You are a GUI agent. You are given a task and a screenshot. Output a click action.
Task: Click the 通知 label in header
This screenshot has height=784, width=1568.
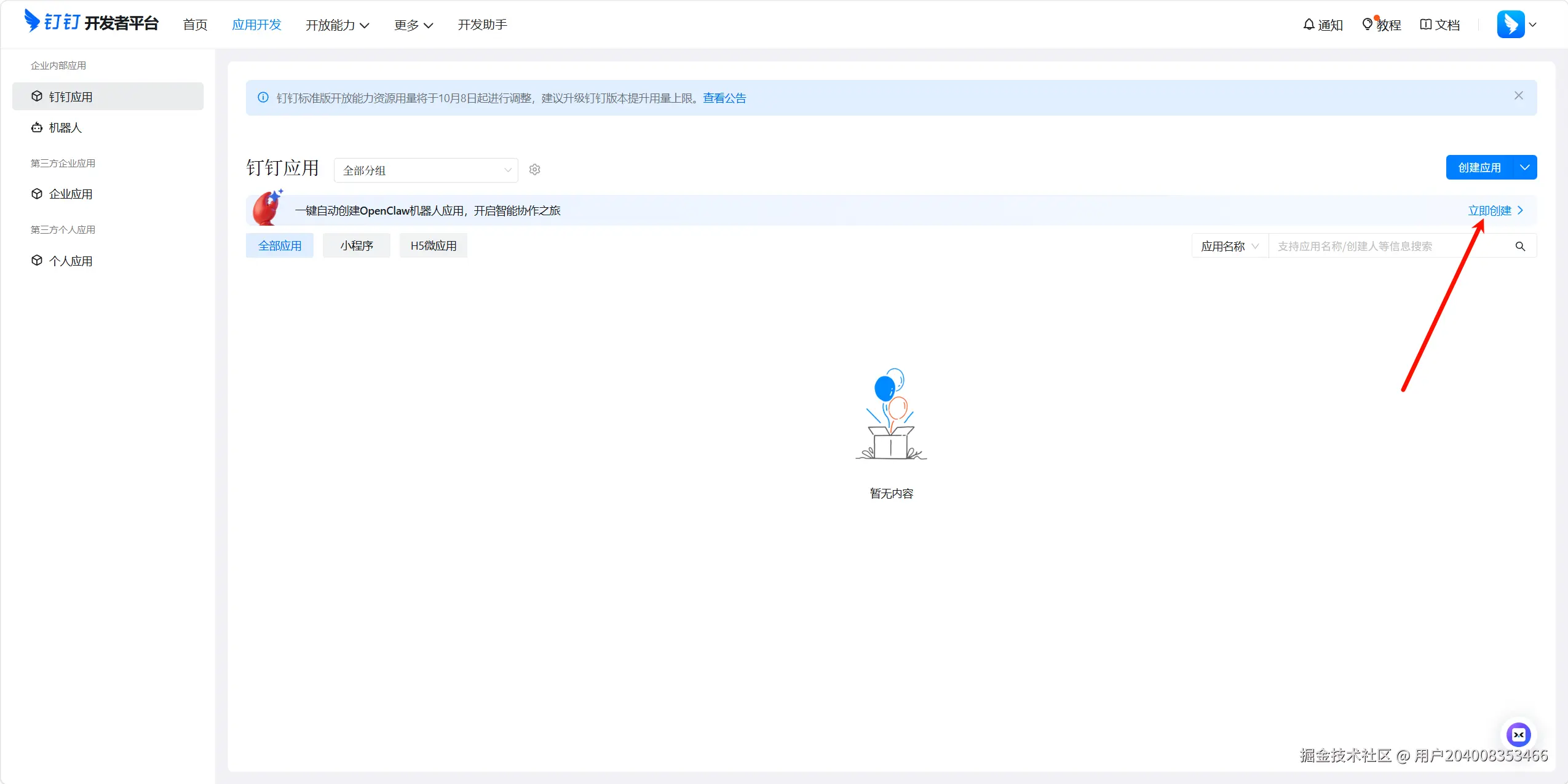point(1331,25)
